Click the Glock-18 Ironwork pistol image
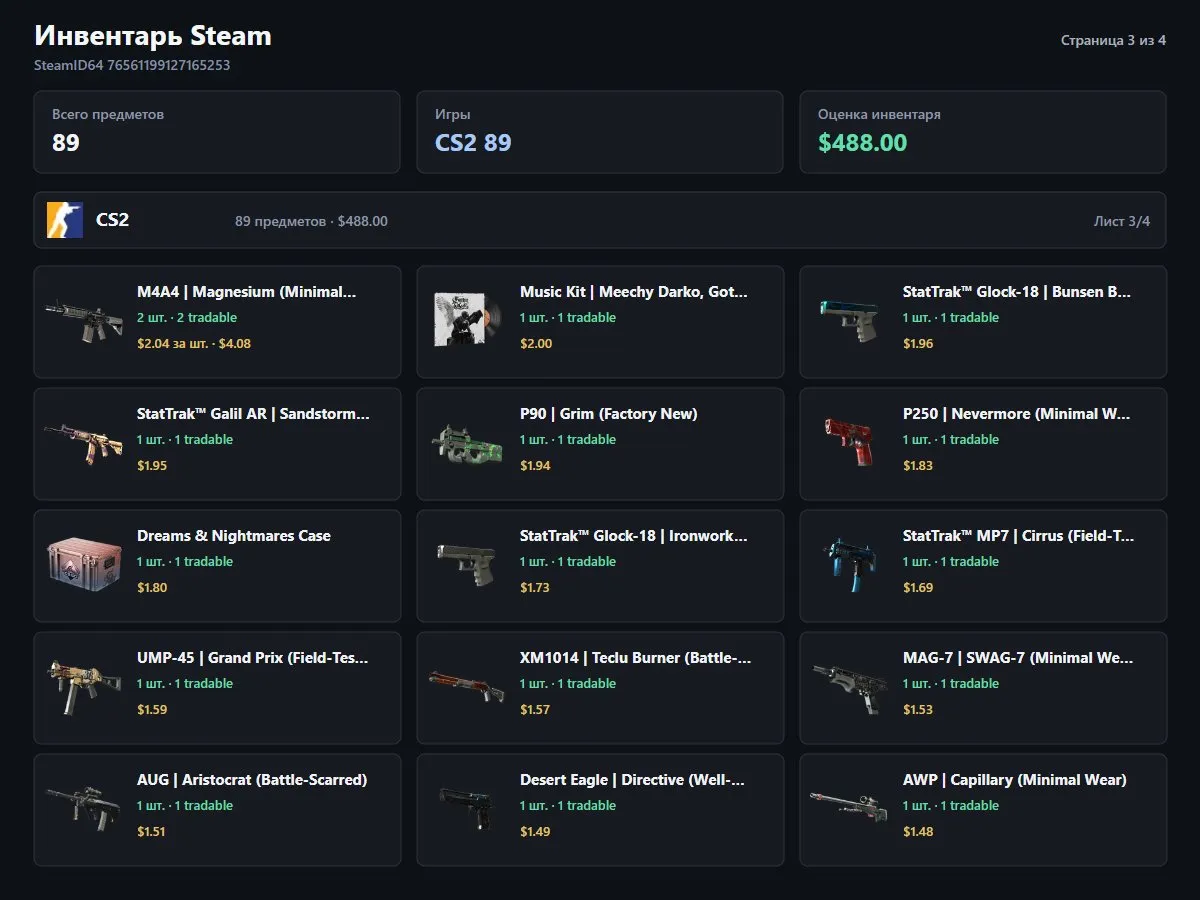Screen dimensions: 1200x900 [x=466, y=564]
